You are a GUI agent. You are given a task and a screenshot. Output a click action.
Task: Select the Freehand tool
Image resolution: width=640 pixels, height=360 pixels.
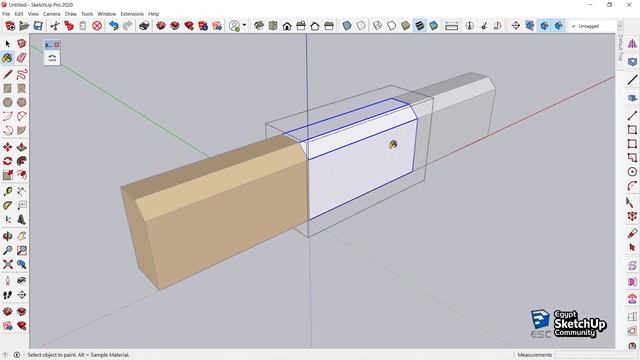click(x=22, y=74)
